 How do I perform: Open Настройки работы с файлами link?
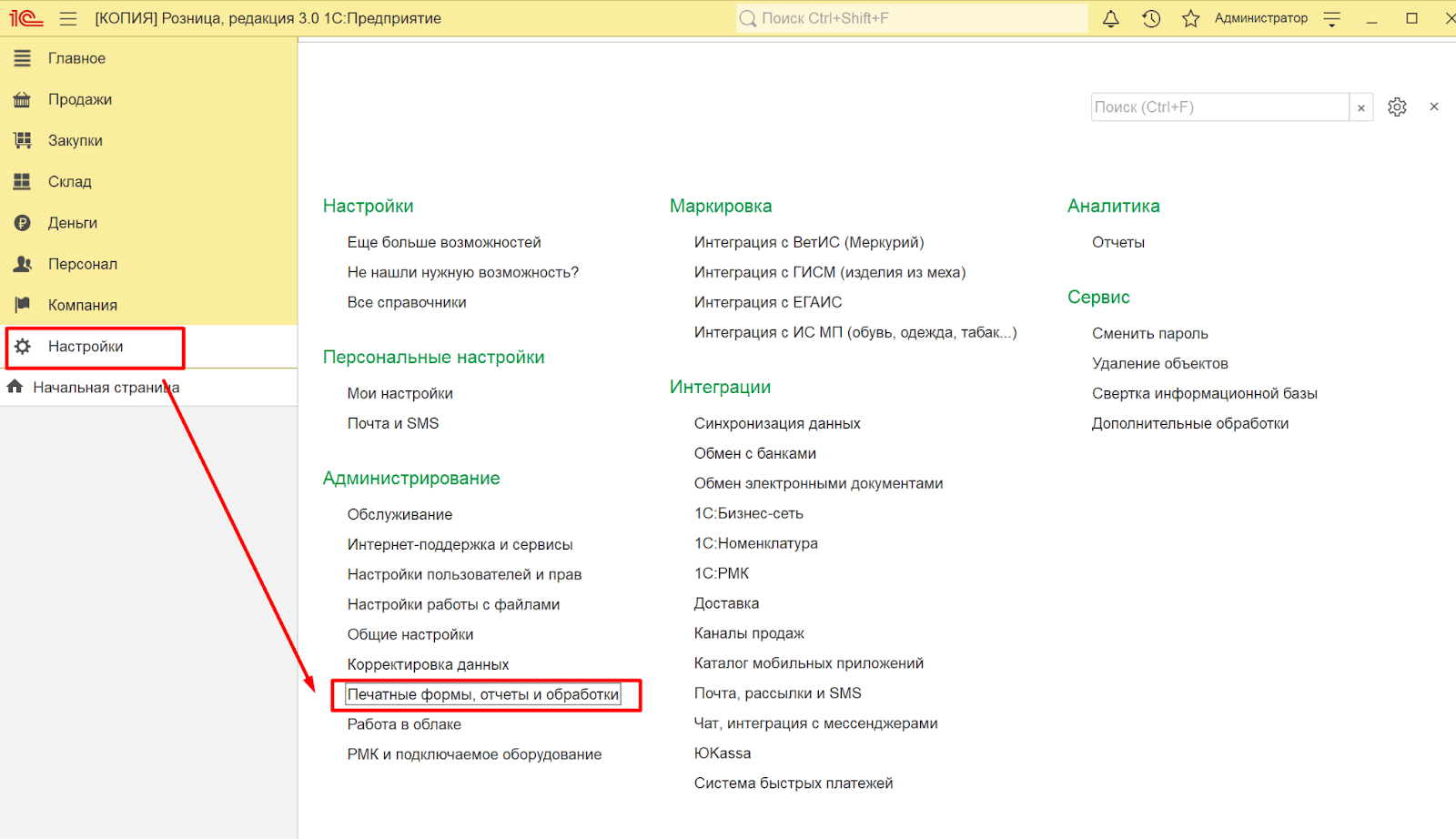[453, 604]
